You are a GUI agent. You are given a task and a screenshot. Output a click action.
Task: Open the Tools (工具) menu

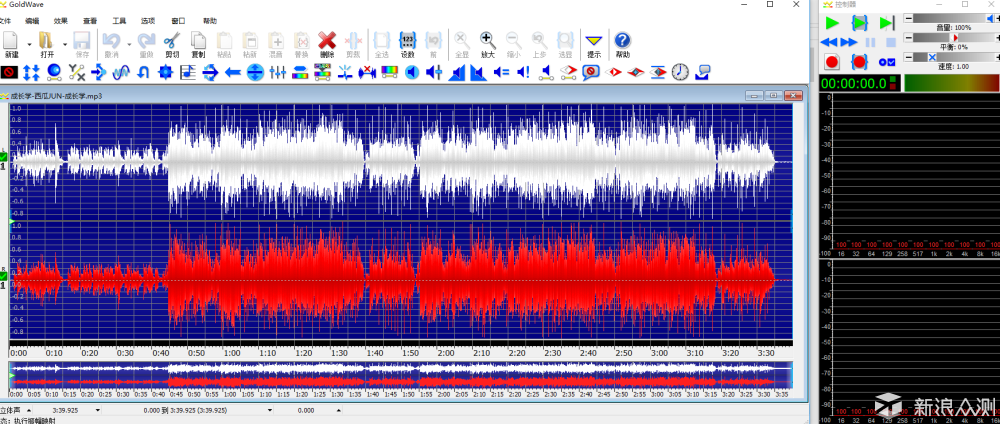(x=119, y=20)
